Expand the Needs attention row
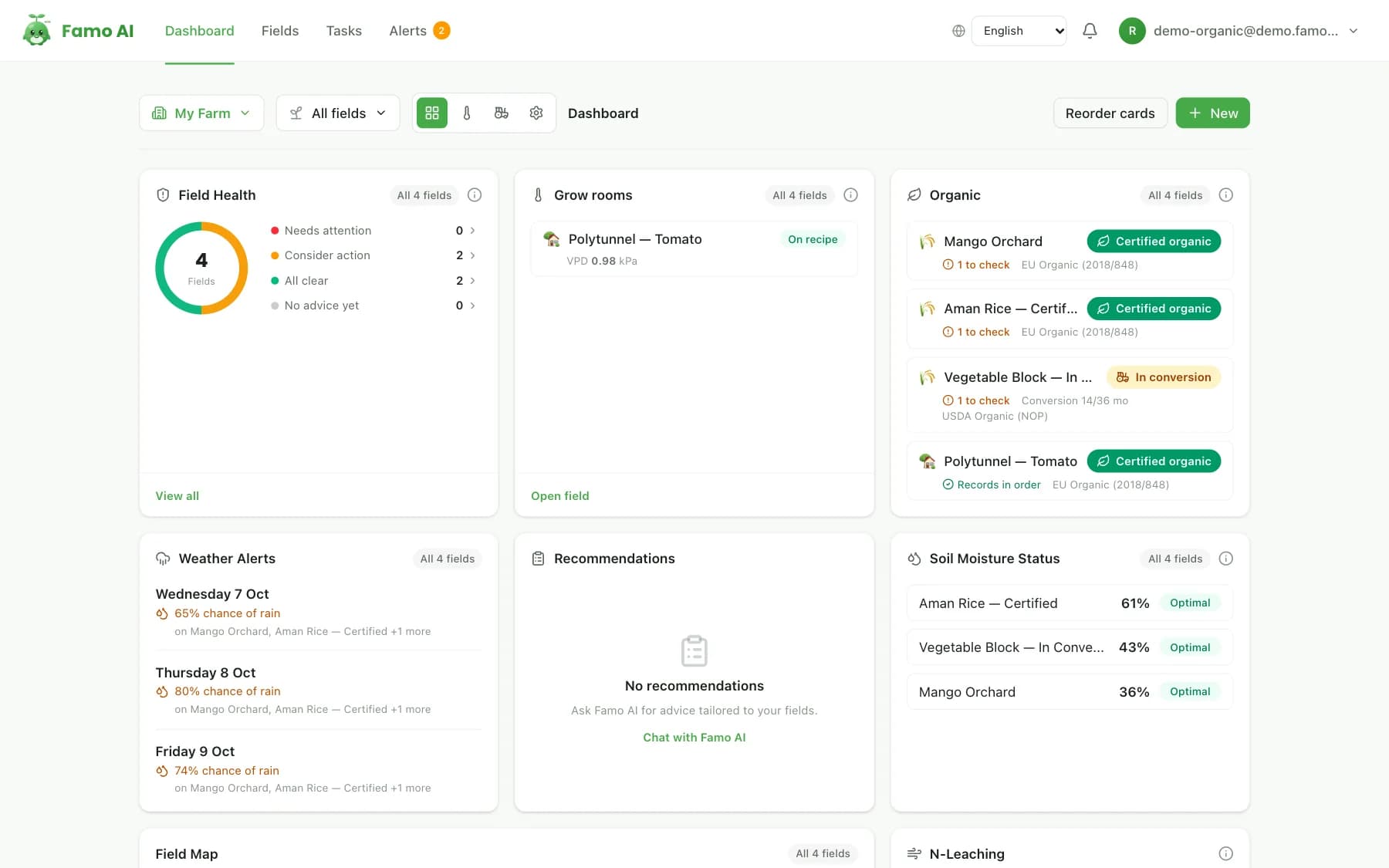This screenshot has width=1389, height=868. (x=373, y=231)
